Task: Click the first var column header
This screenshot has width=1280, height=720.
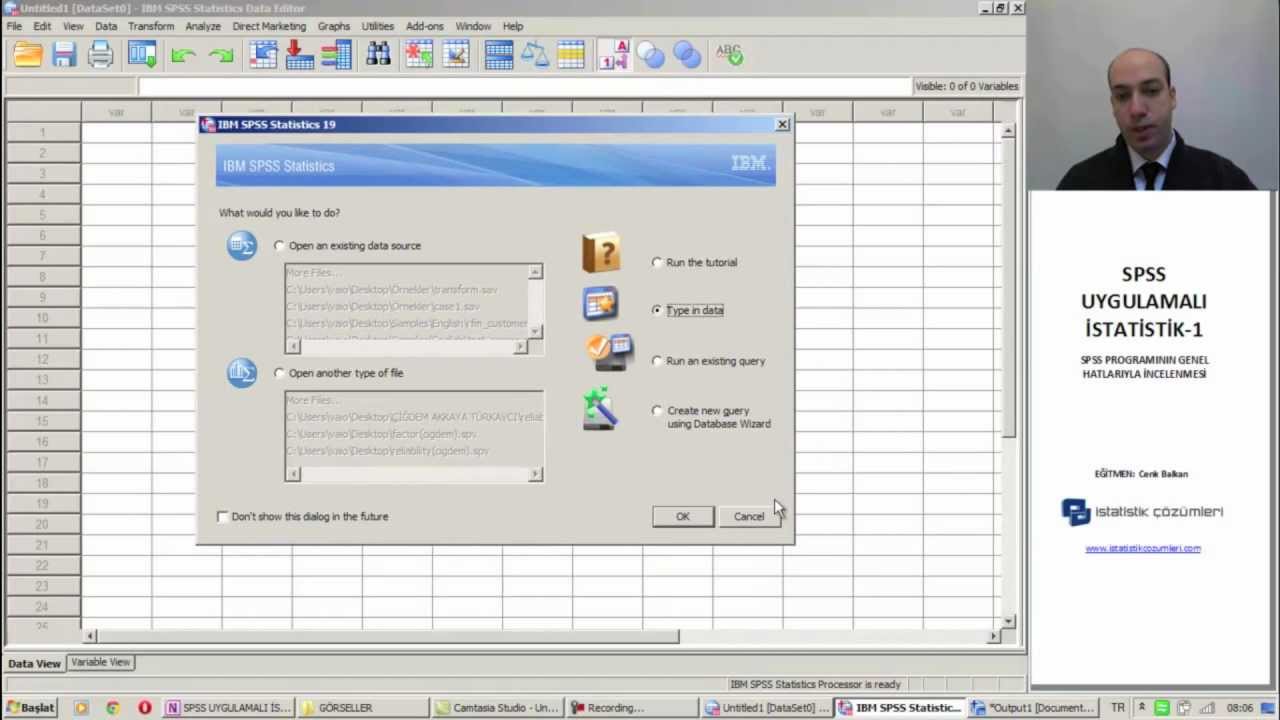Action: tap(116, 112)
